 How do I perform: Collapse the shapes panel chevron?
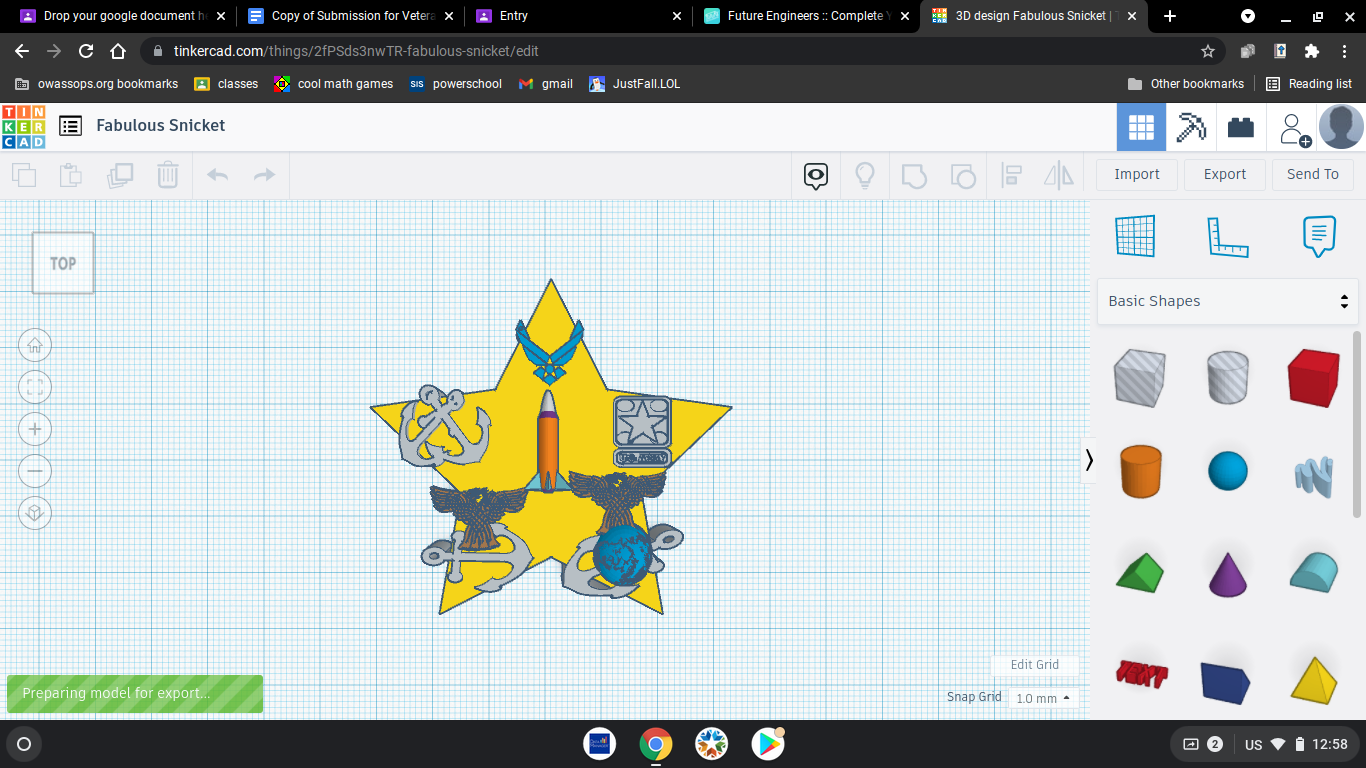point(1089,460)
